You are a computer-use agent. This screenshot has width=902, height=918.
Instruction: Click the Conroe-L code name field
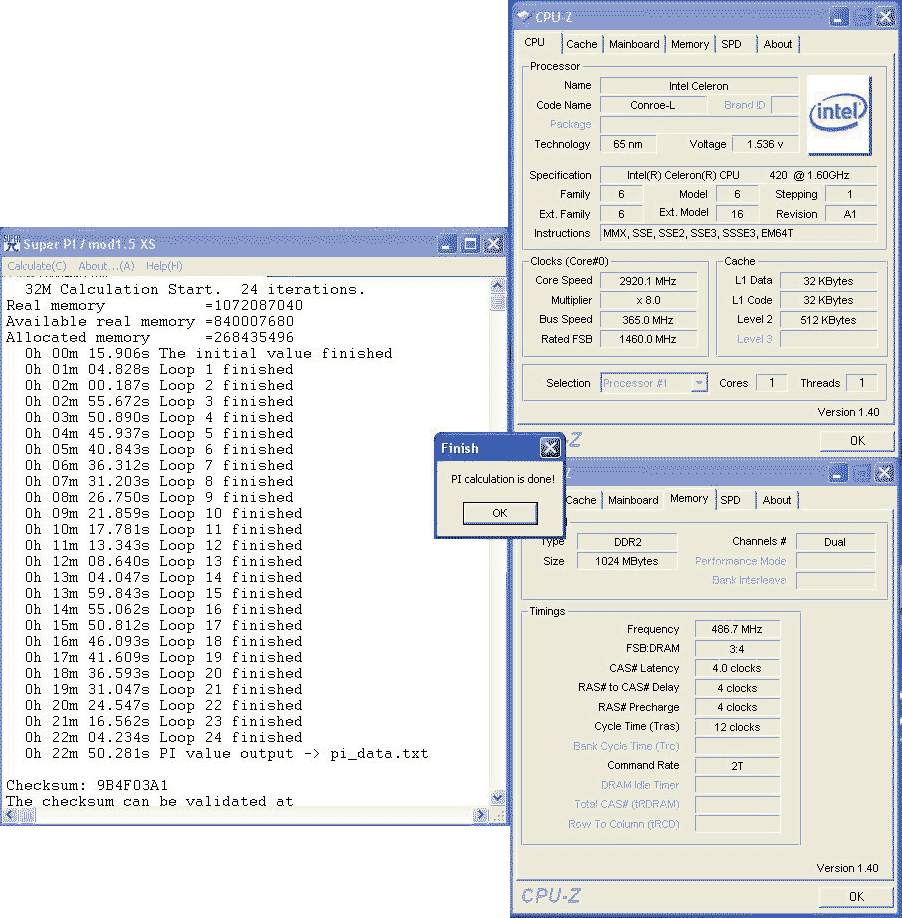653,105
